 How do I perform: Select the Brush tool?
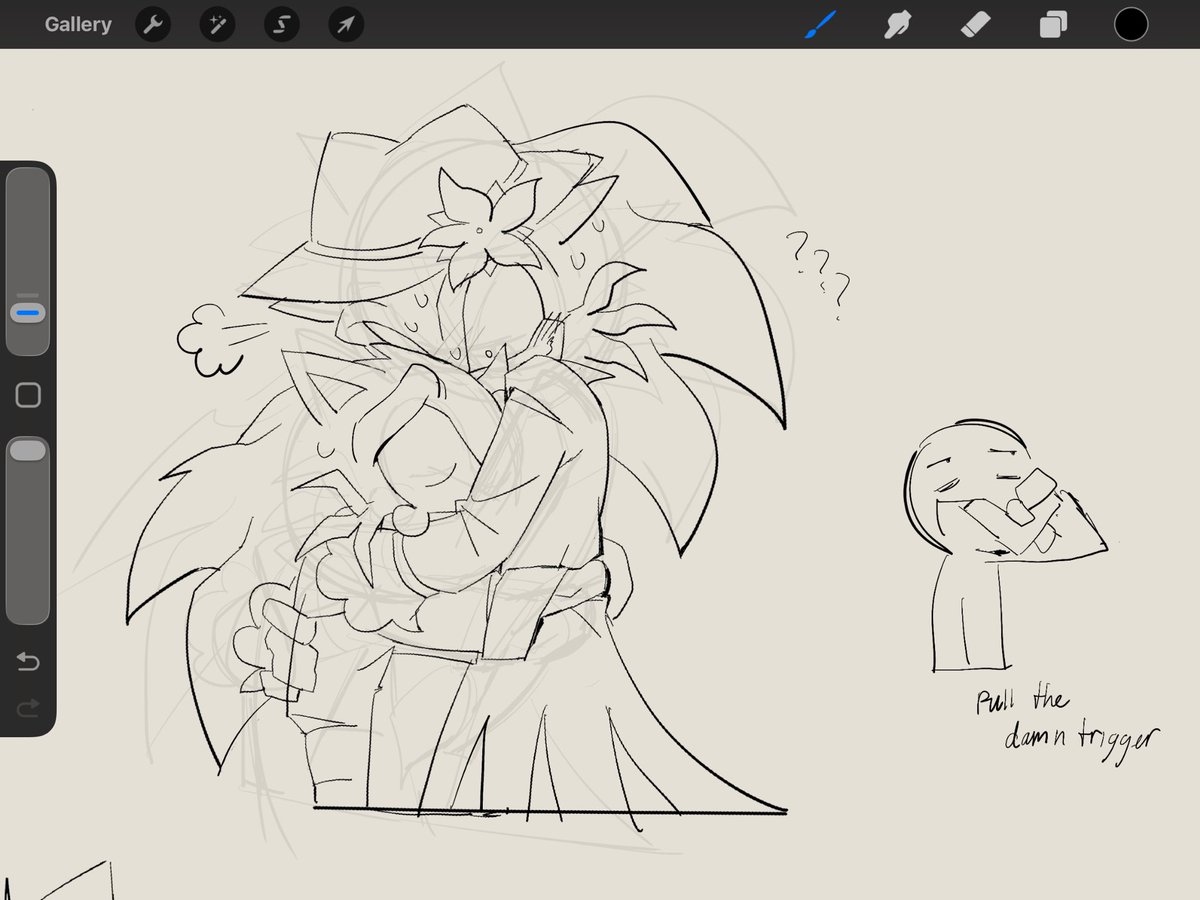(820, 24)
